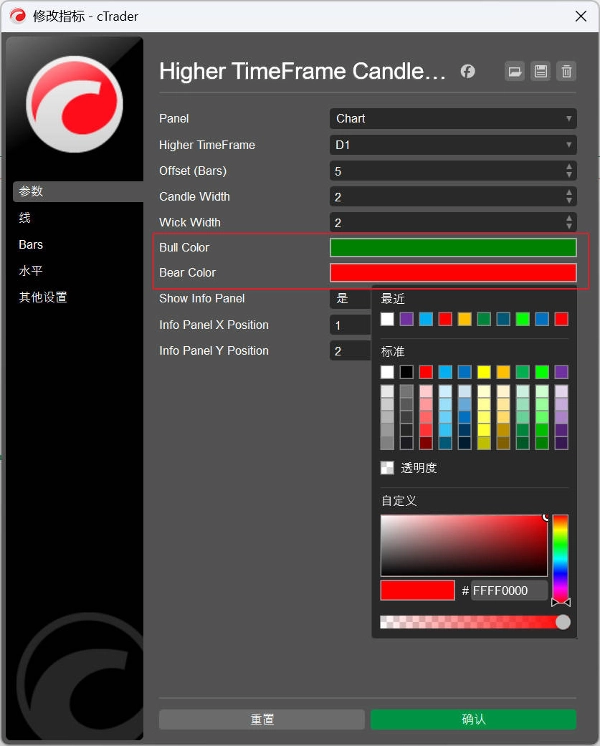Select the darkest navy blue shade
This screenshot has height=746, width=600.
[464, 443]
